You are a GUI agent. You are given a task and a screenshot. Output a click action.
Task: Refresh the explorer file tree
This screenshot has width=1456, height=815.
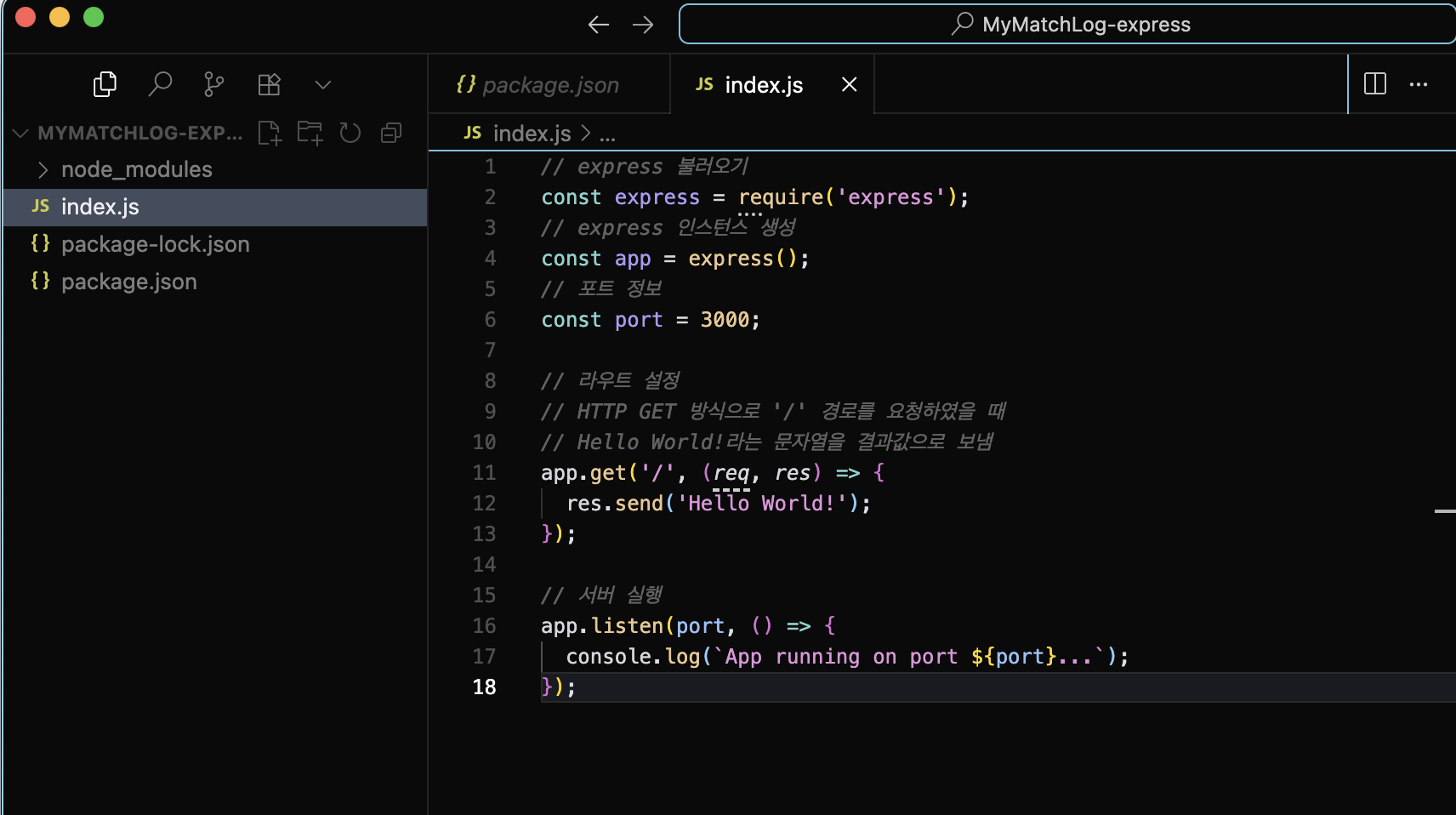coord(350,133)
